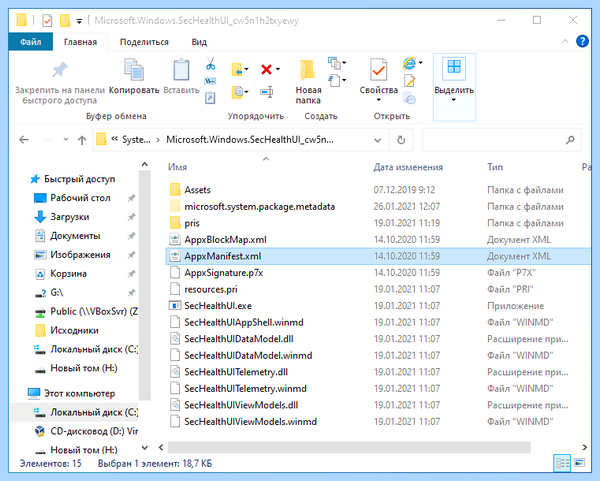Switch to the Поделиться tab
600x481 pixels.
pos(144,42)
